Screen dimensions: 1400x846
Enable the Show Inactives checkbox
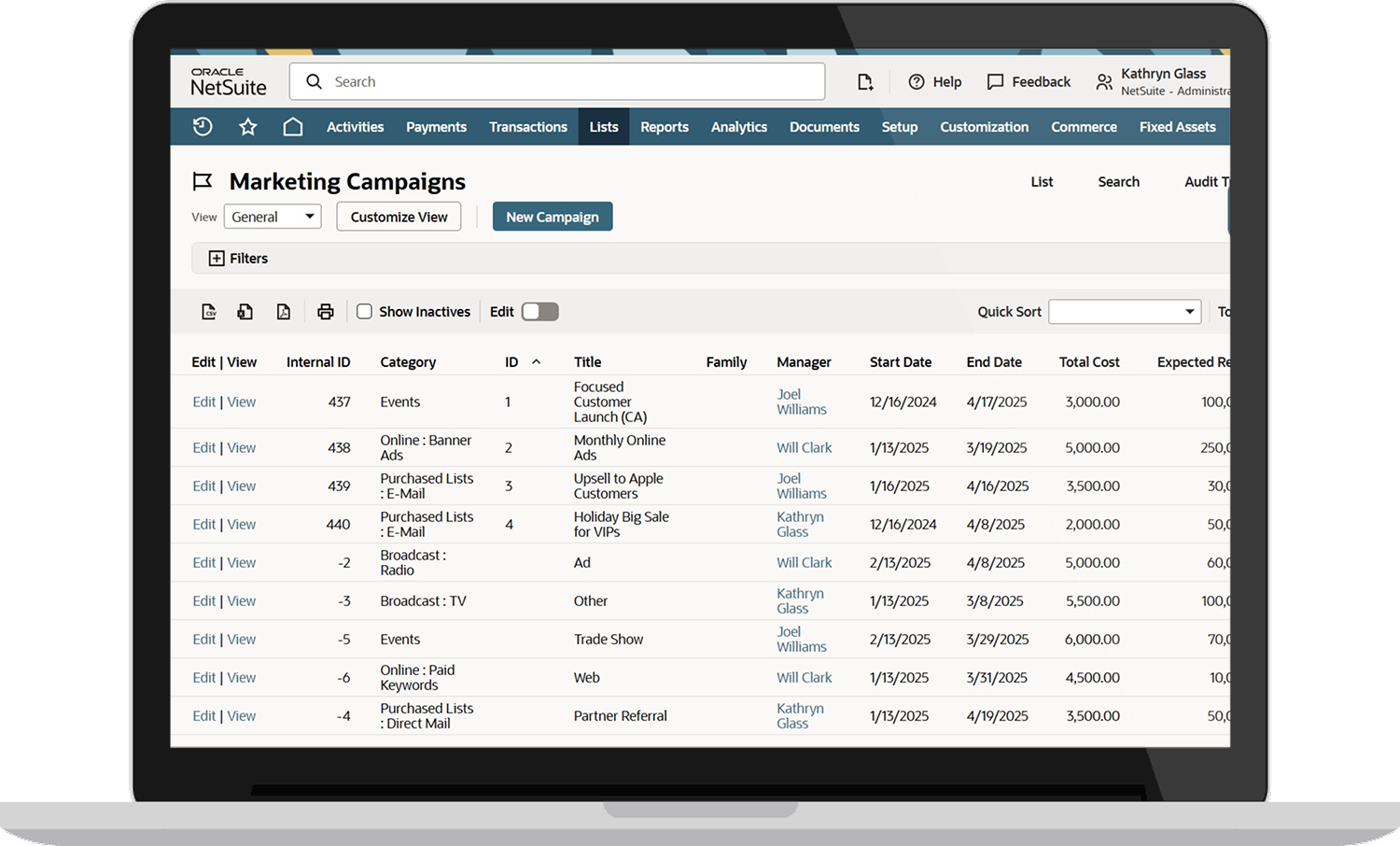click(x=365, y=312)
